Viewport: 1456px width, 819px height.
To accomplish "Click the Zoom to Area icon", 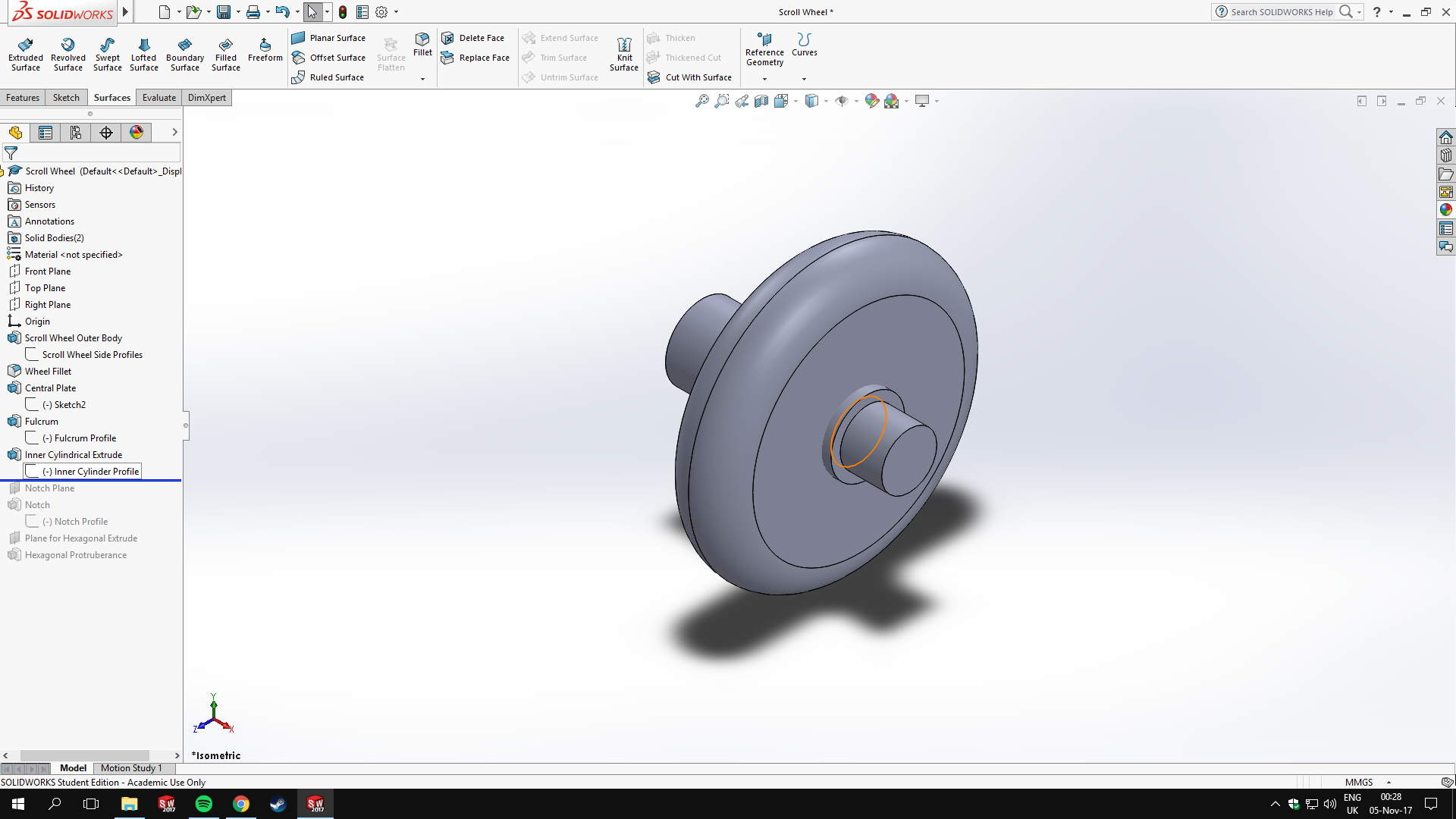I will pos(722,101).
